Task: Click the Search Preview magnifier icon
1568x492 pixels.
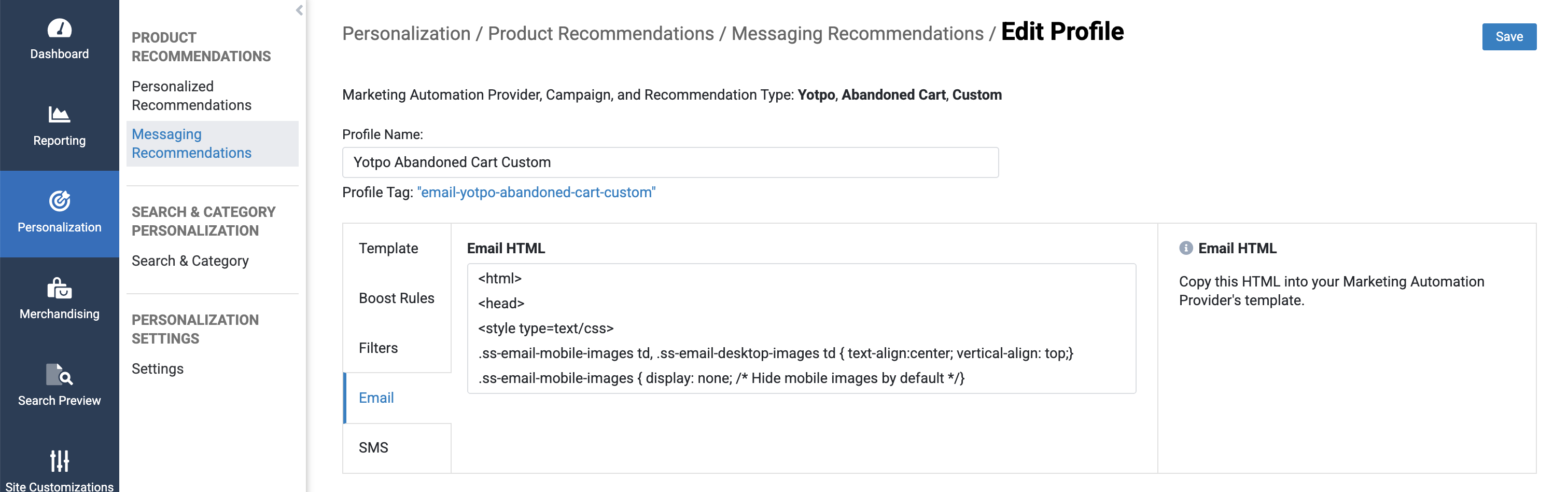Action: point(59,375)
